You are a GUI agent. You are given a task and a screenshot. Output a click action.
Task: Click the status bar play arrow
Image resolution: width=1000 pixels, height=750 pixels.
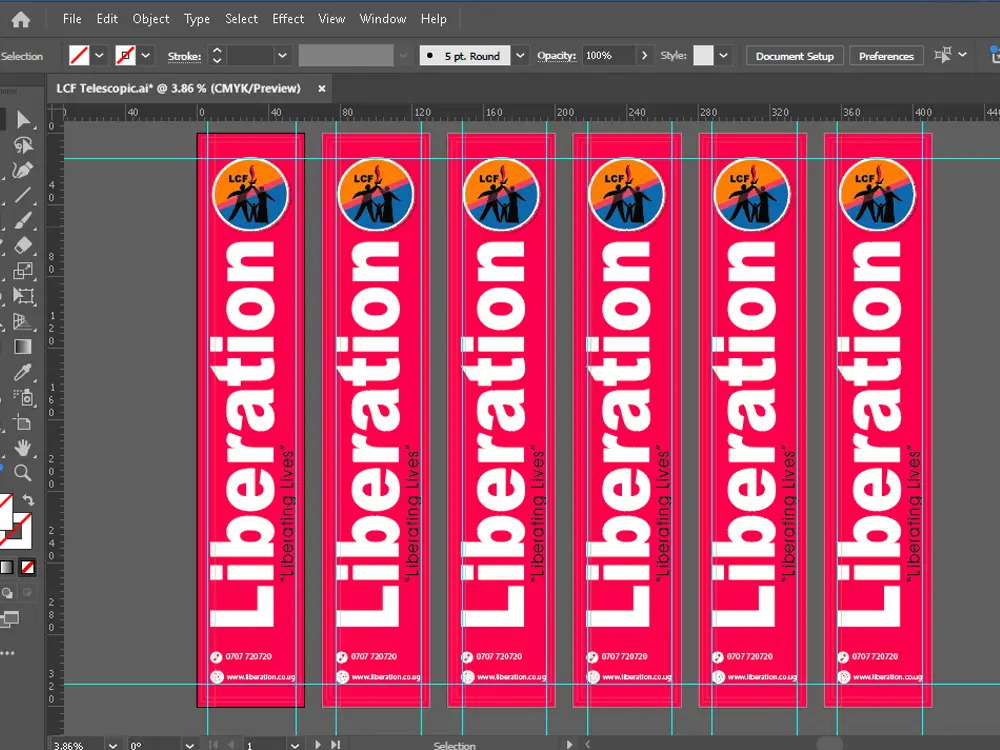pyautogui.click(x=569, y=744)
